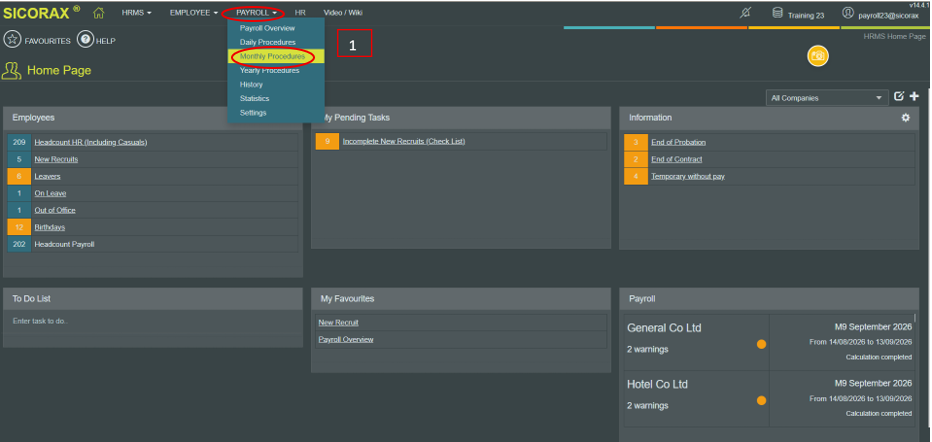Open the Favourites star icon
The height and width of the screenshot is (442, 932).
(x=12, y=40)
